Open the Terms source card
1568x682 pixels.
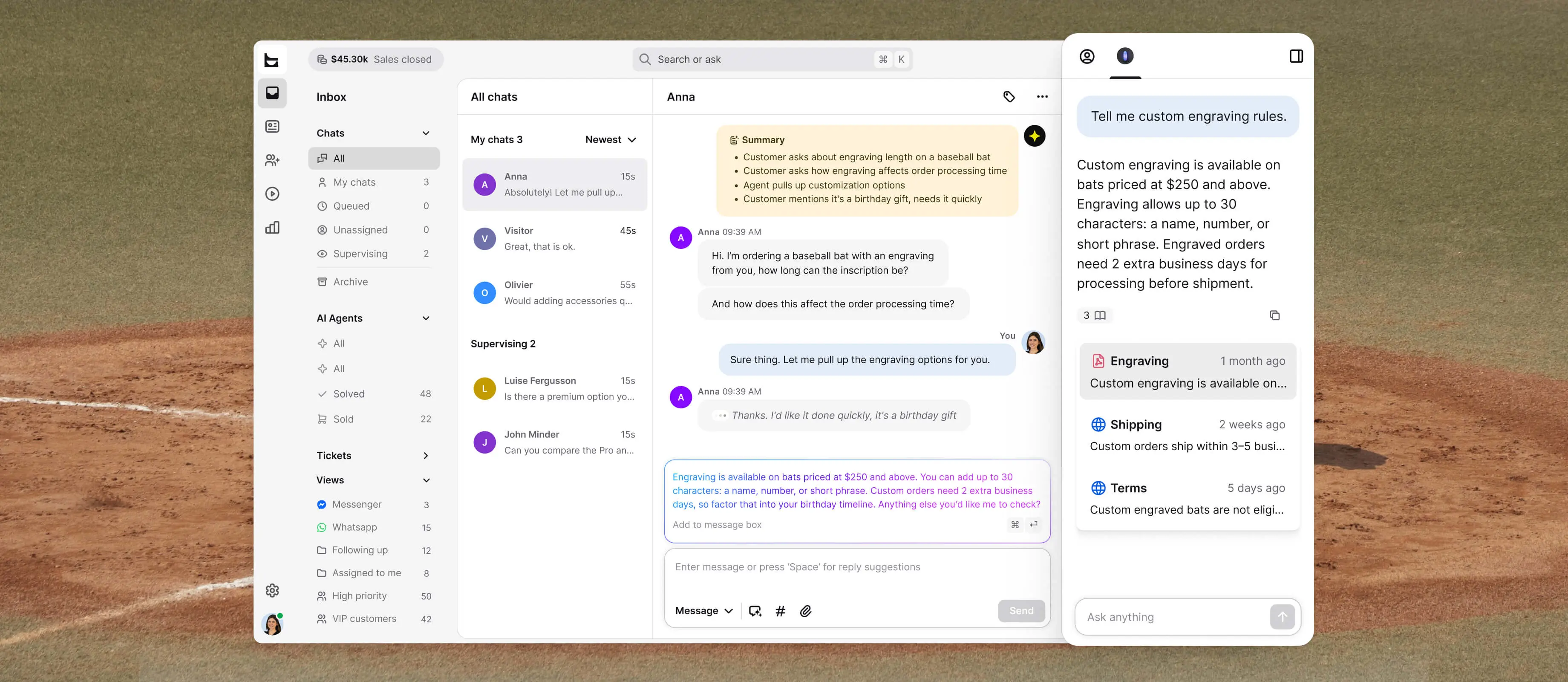coord(1187,499)
